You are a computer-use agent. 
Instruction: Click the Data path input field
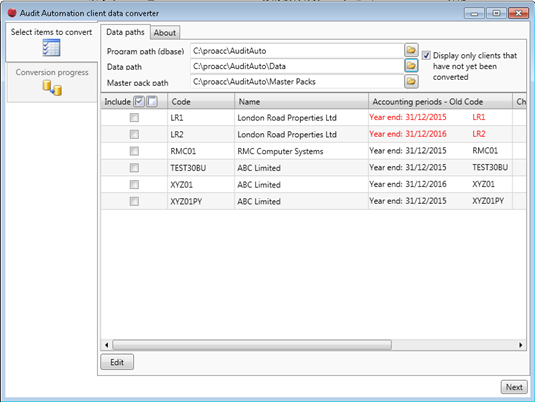[297, 66]
